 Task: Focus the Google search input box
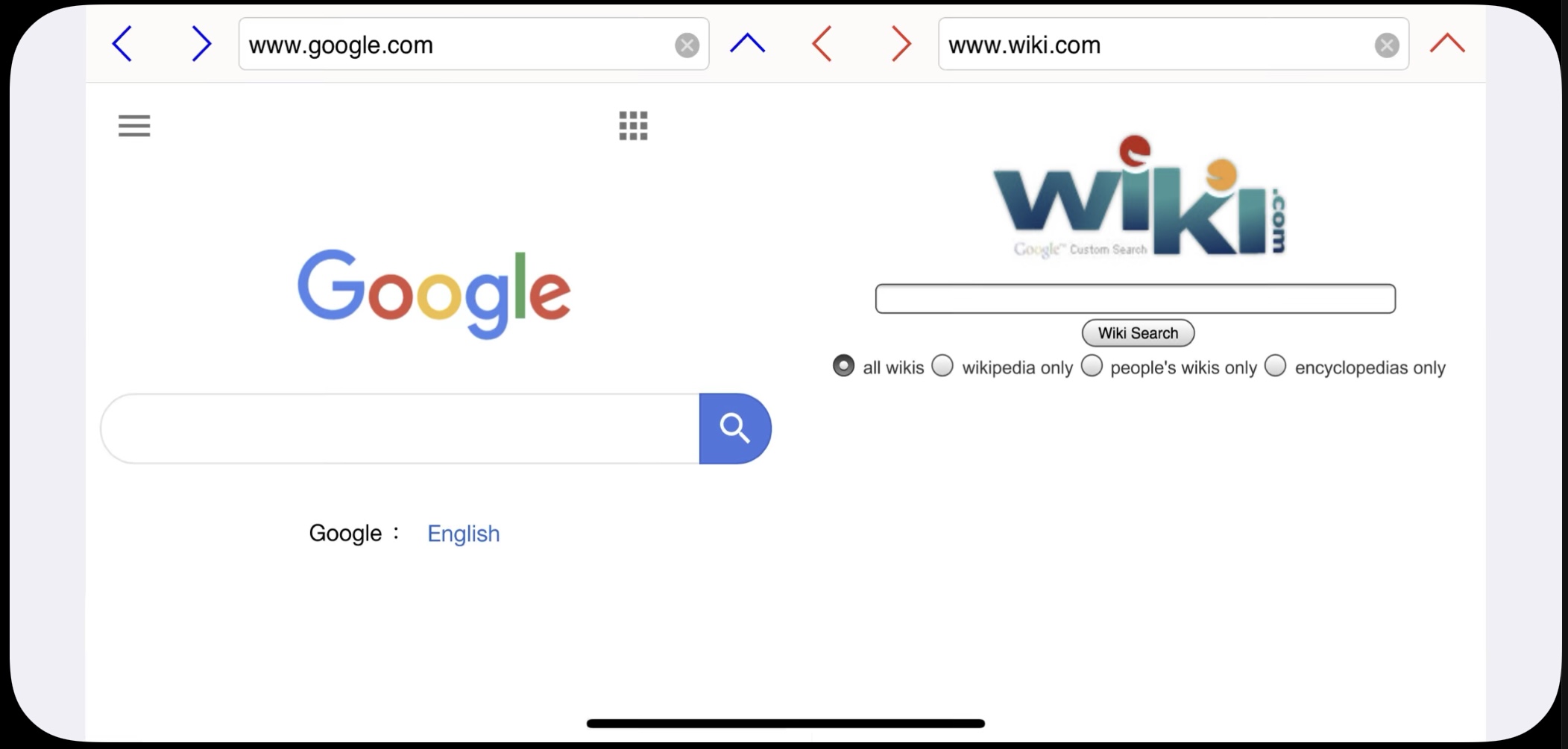tap(400, 429)
